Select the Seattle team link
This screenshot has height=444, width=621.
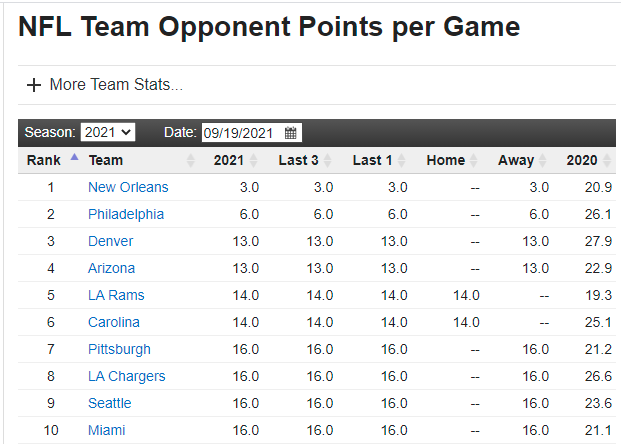109,403
